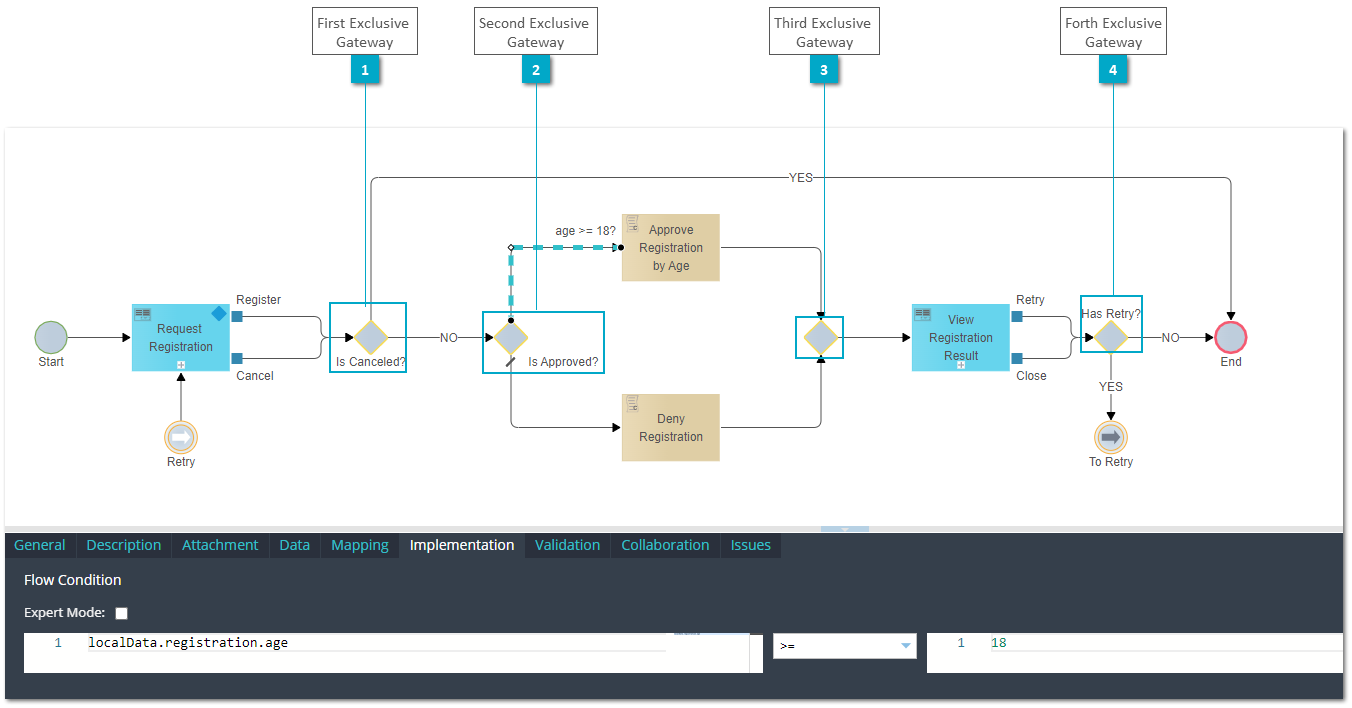Select the Is Canceled? gateway diamond
Screen dimensions: 1352x708
370,337
